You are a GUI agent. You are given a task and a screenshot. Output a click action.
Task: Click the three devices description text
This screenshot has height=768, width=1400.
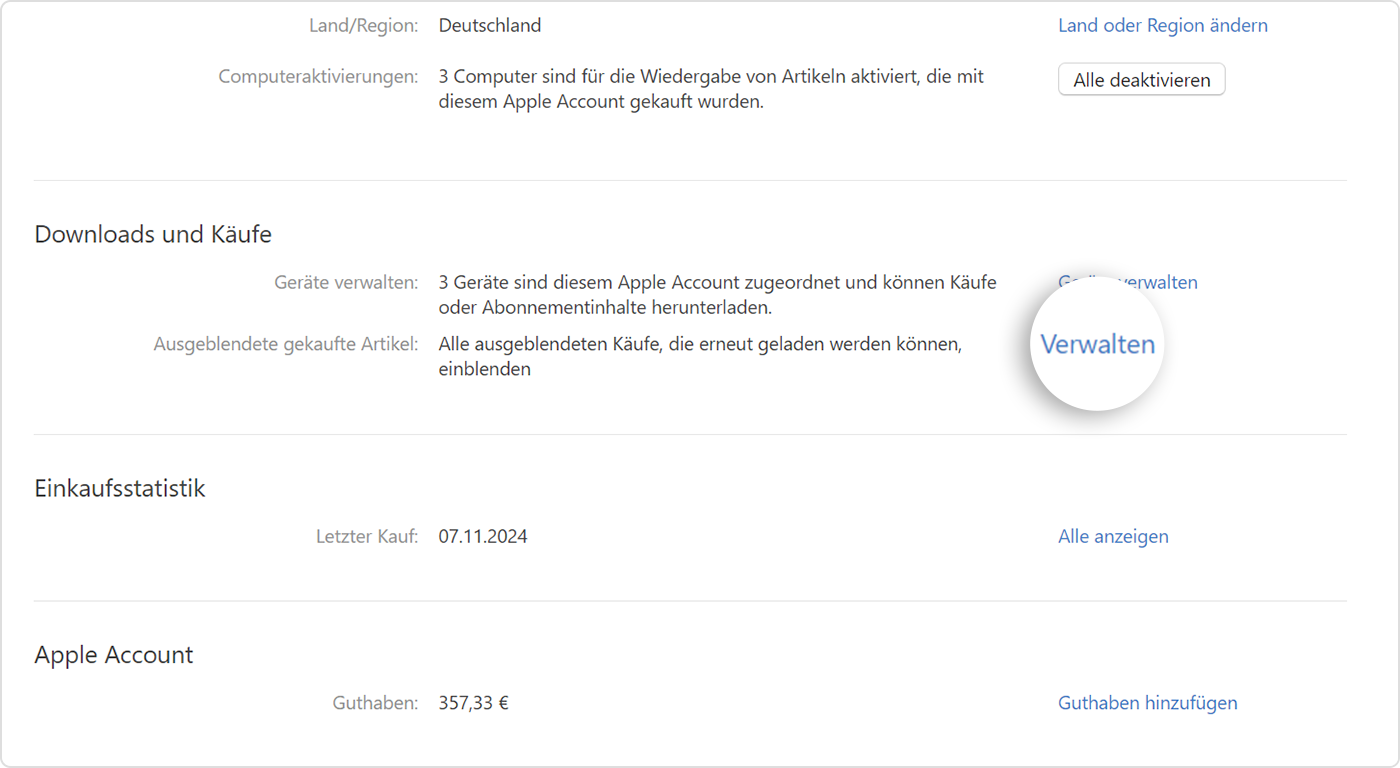tap(716, 294)
